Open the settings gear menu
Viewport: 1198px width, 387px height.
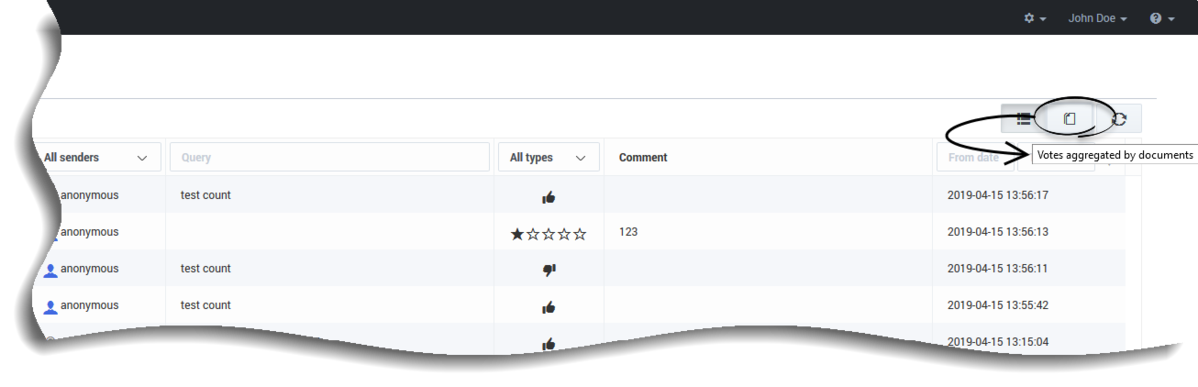[1034, 18]
